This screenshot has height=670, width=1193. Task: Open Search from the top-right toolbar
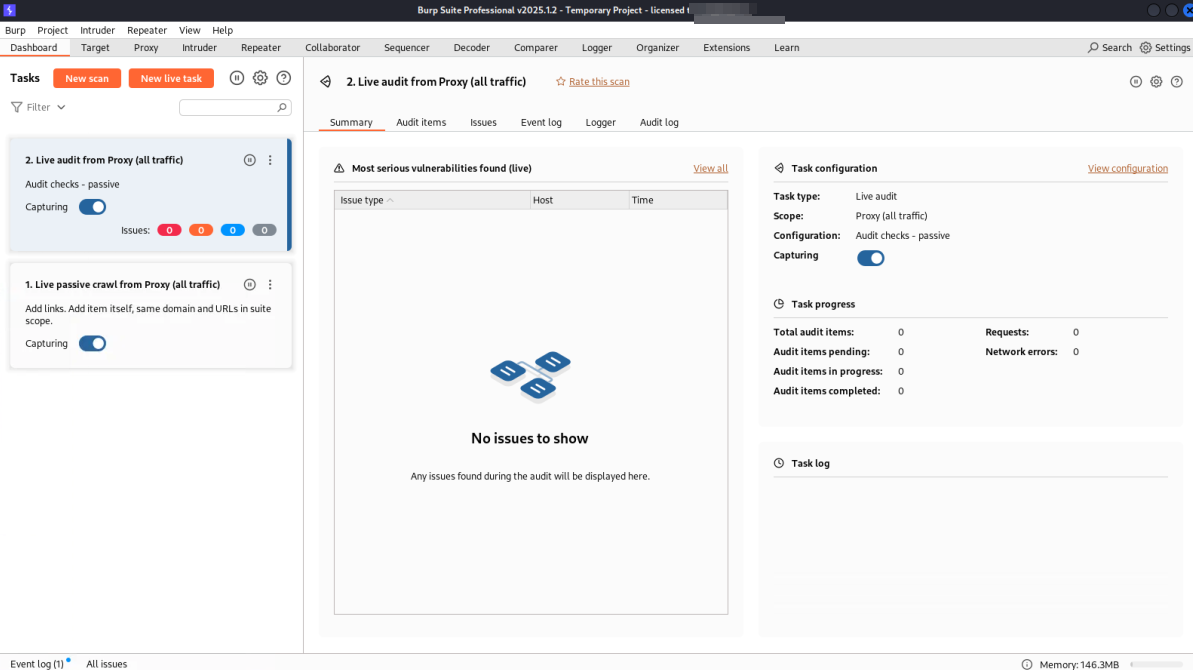pyautogui.click(x=1110, y=47)
